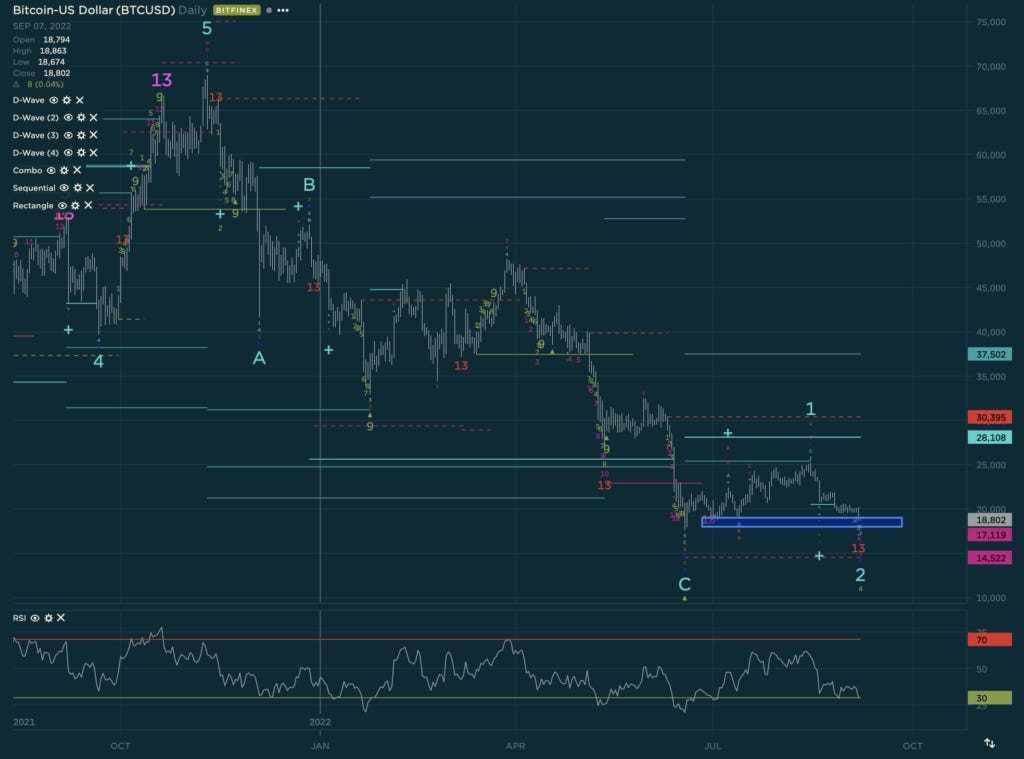This screenshot has height=759, width=1024.
Task: Click the magenta 13 label near the October high
Action: point(162,80)
